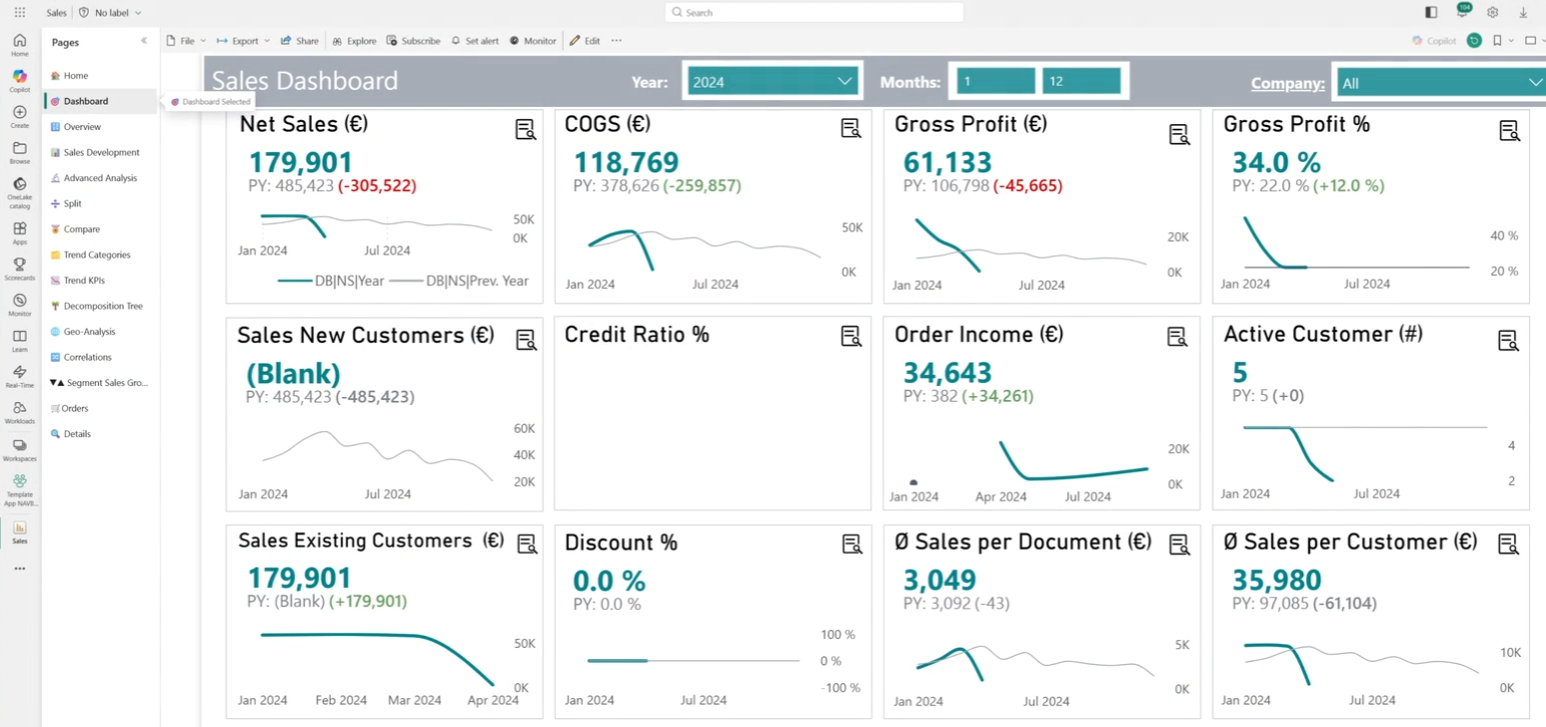Collapse the Pages pane
Image resolution: width=1546 pixels, height=727 pixels.
click(144, 41)
